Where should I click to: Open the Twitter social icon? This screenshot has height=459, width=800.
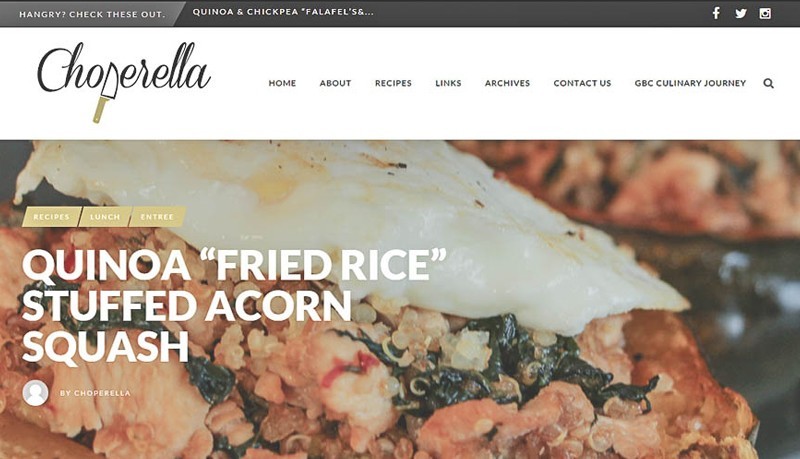pos(741,14)
